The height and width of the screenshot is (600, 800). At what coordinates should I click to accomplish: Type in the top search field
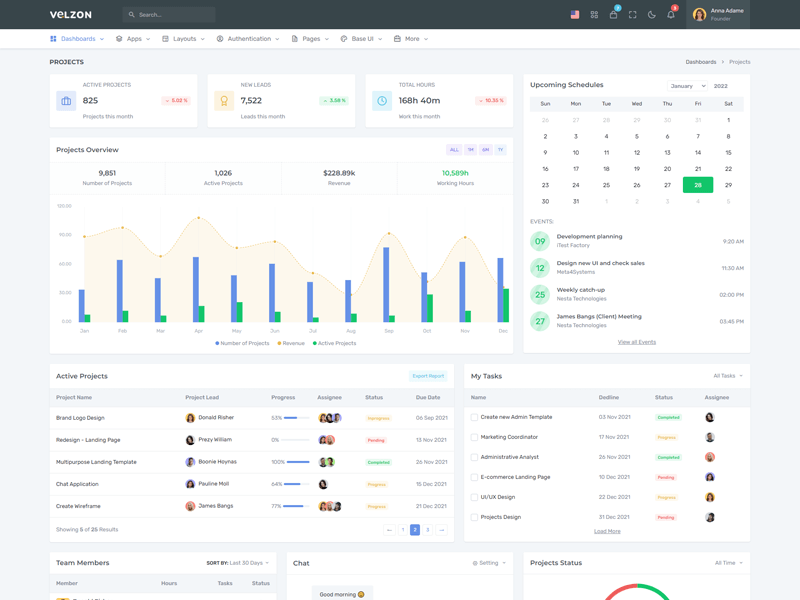(168, 14)
